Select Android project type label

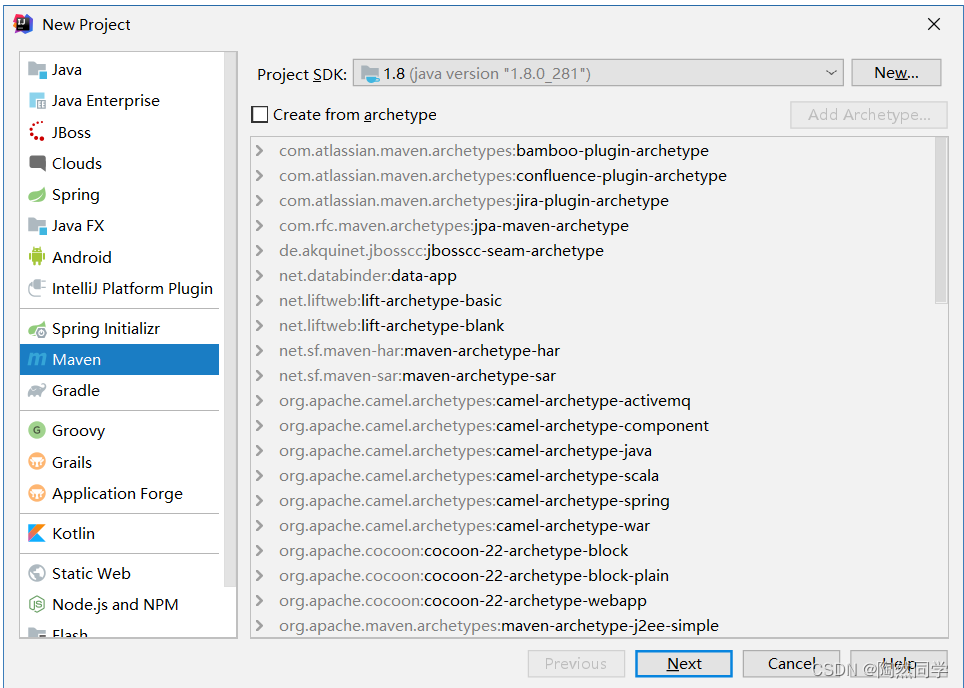(82, 257)
